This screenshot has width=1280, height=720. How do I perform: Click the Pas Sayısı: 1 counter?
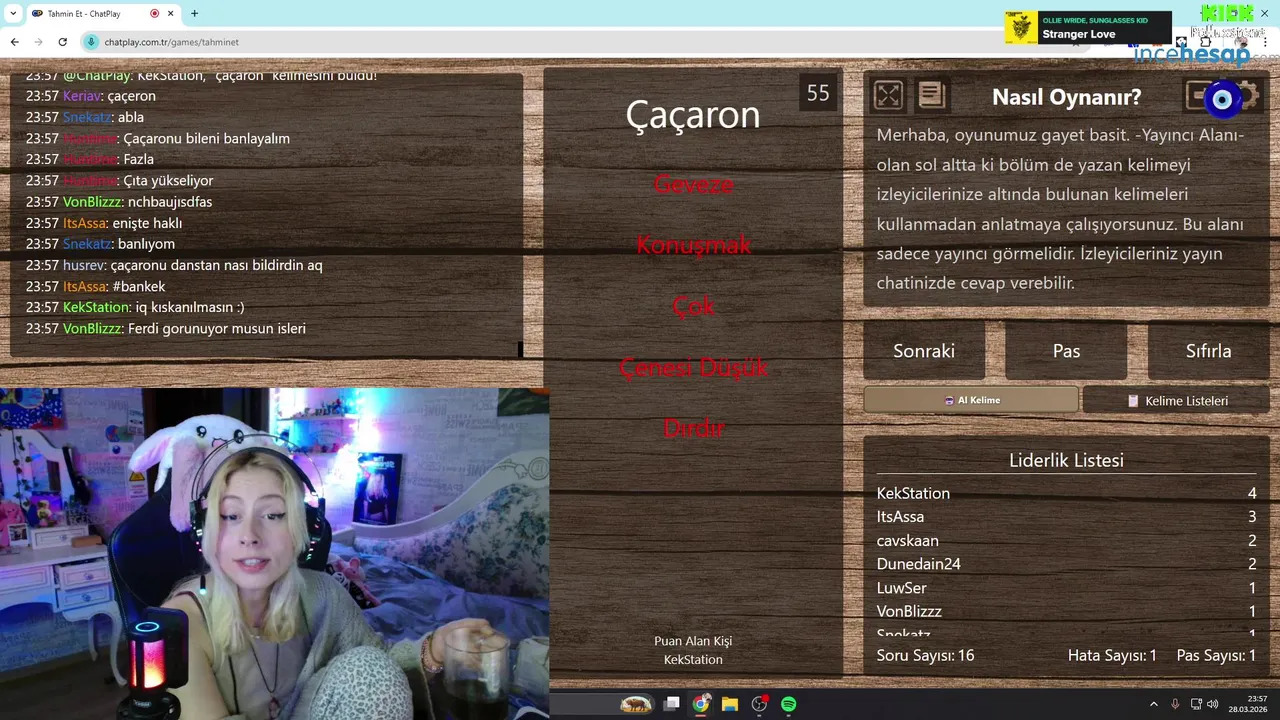click(1216, 656)
